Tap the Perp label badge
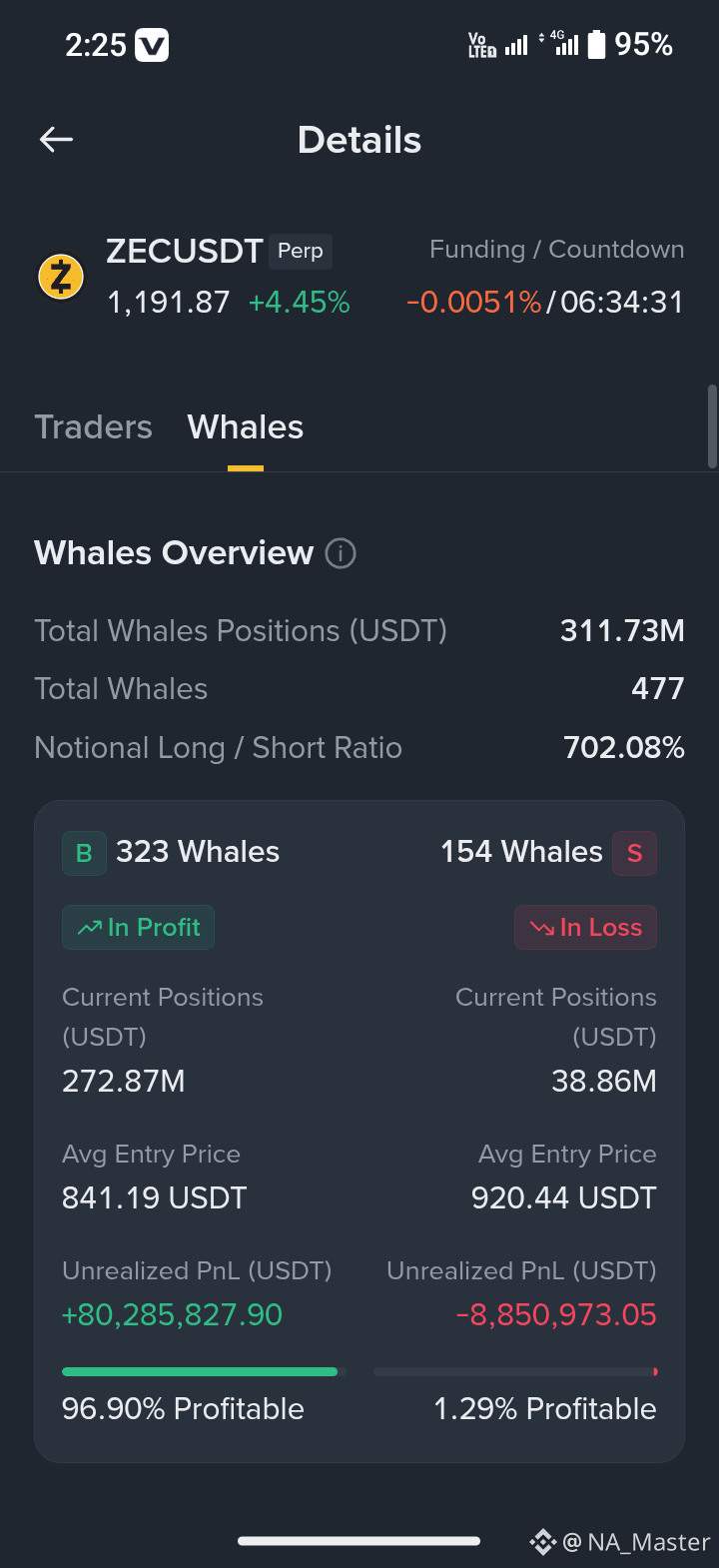This screenshot has width=719, height=1568. tap(301, 251)
